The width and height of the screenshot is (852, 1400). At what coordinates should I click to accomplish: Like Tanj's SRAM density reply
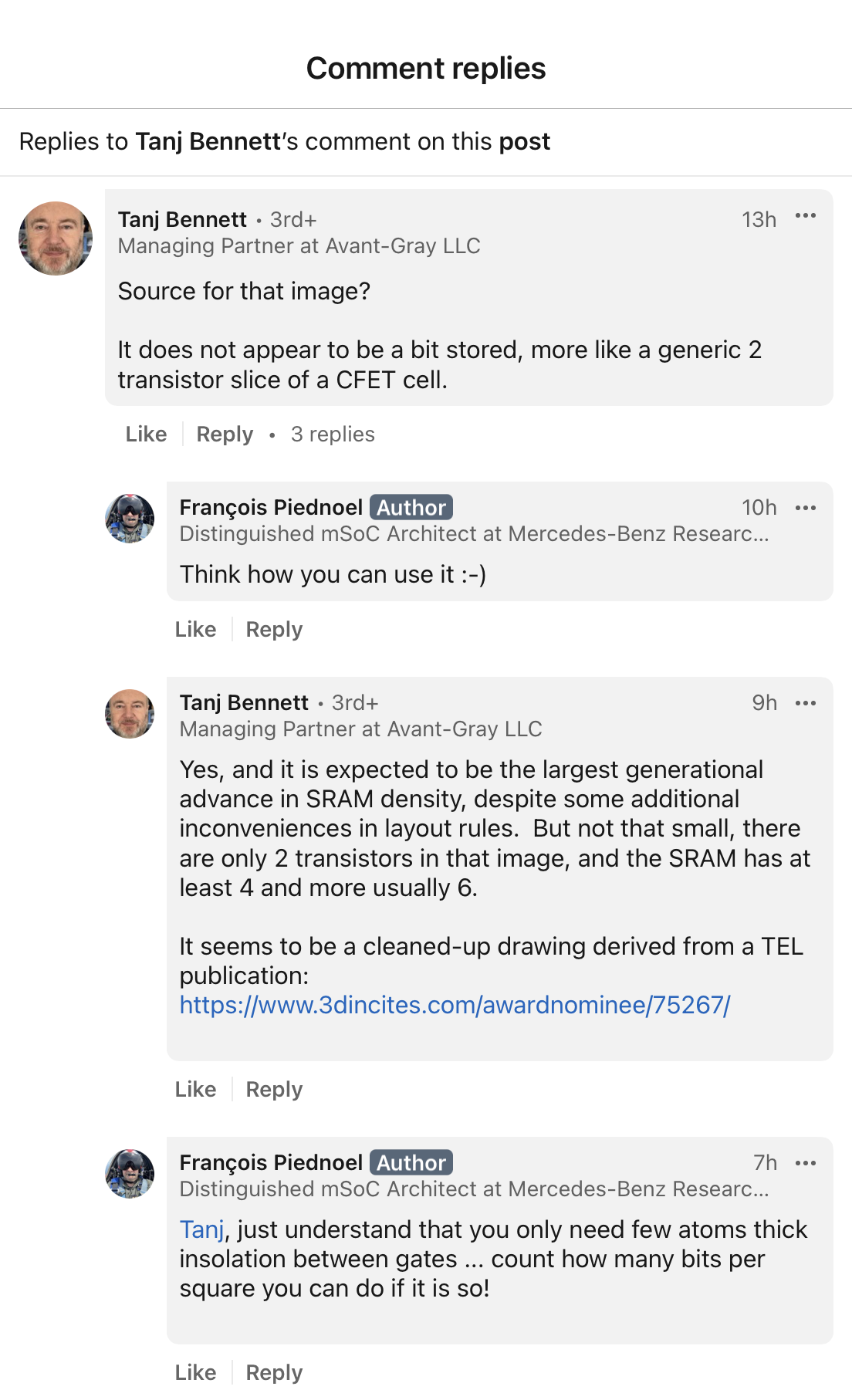195,1090
